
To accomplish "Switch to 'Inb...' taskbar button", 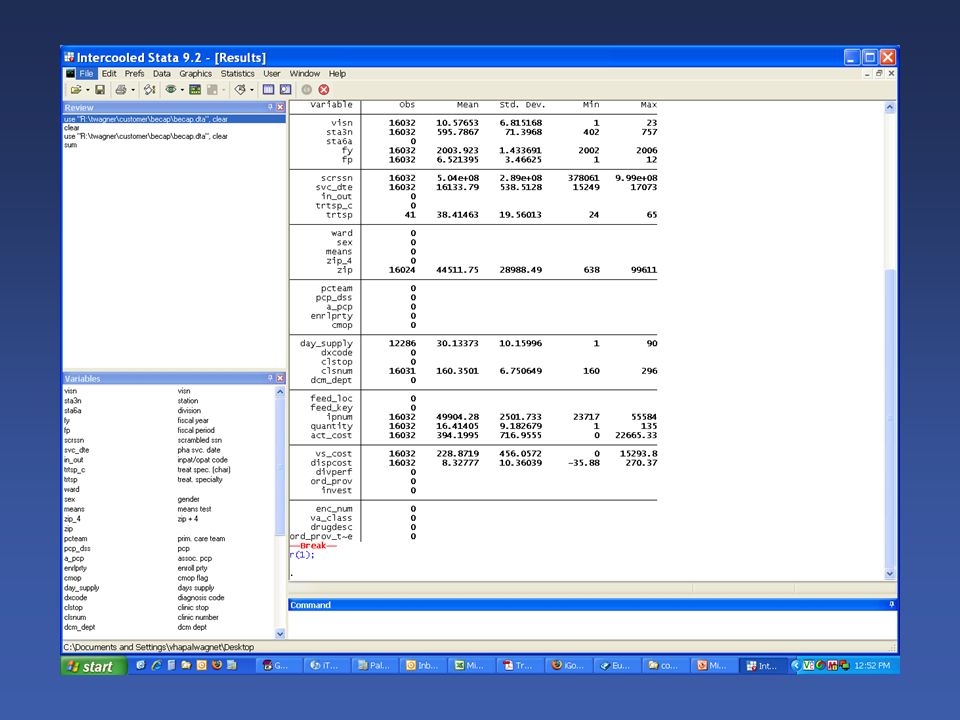I will point(422,666).
